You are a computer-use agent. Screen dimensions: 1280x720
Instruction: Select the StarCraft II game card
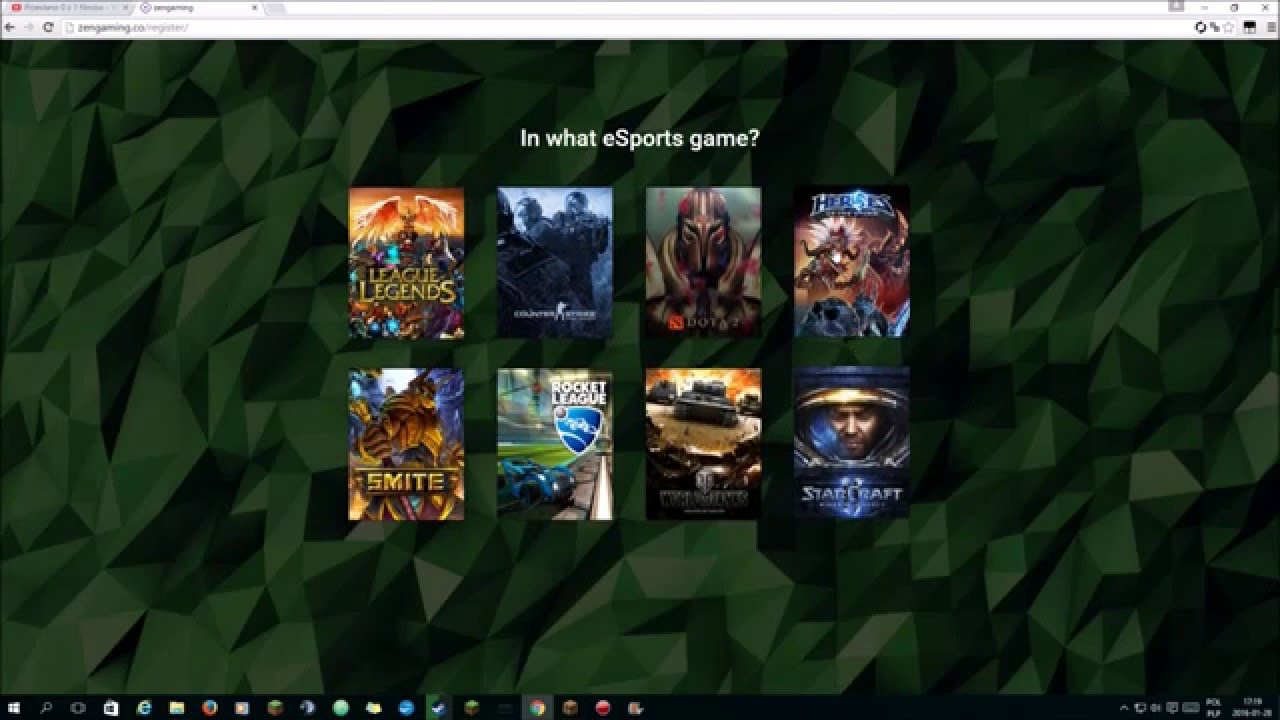click(852, 444)
